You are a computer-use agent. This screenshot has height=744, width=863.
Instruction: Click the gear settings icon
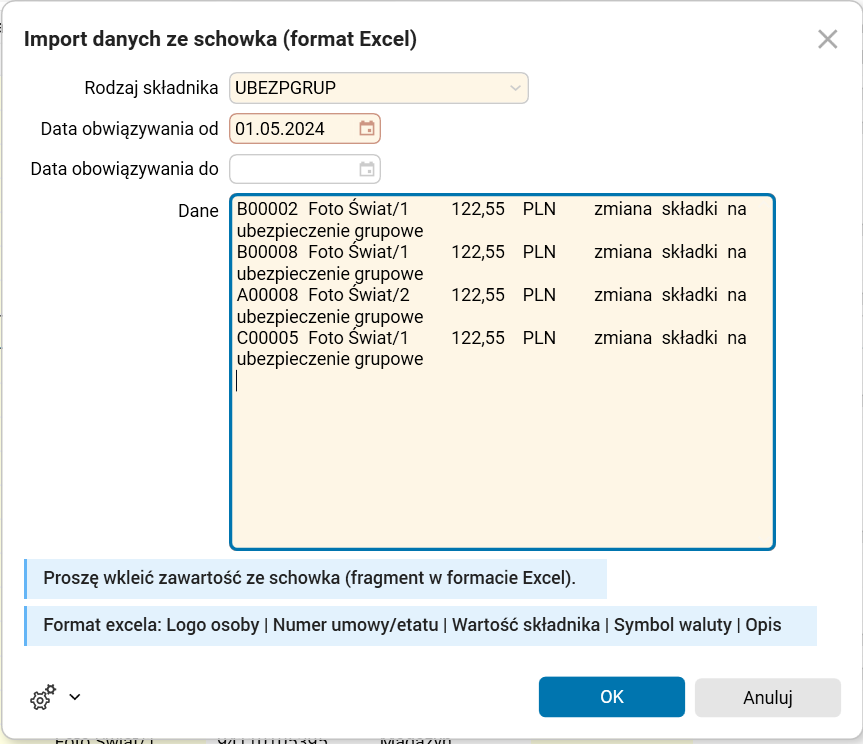pos(42,697)
